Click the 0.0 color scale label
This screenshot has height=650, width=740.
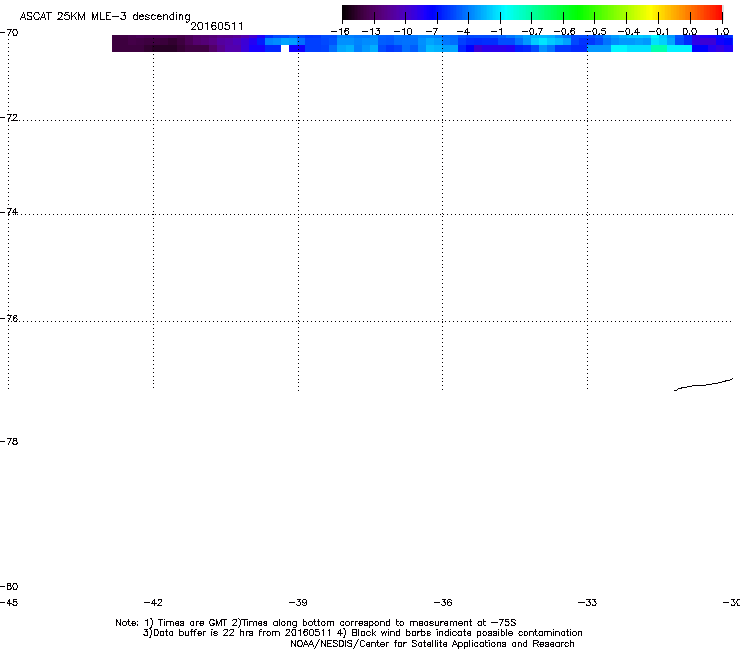pyautogui.click(x=690, y=32)
